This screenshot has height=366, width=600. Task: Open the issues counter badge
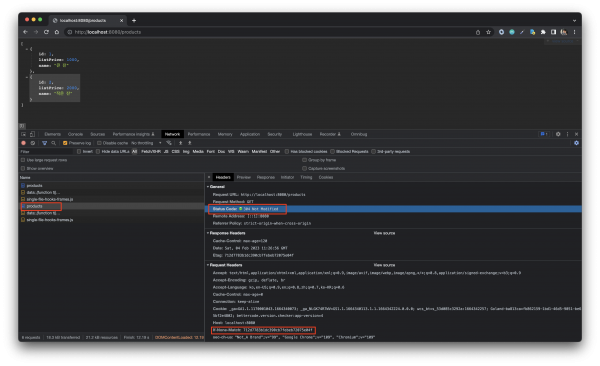coord(544,134)
